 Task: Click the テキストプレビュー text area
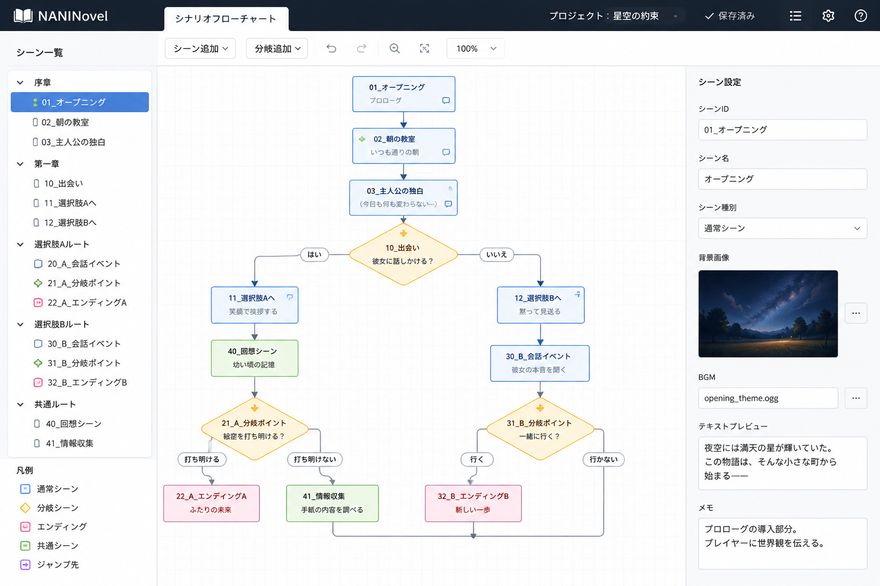point(782,463)
